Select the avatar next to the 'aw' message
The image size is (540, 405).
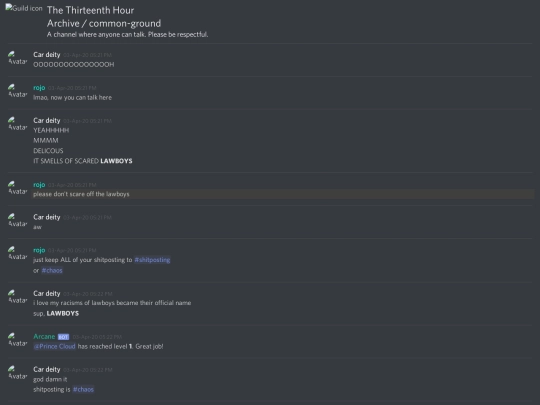pyautogui.click(x=18, y=220)
